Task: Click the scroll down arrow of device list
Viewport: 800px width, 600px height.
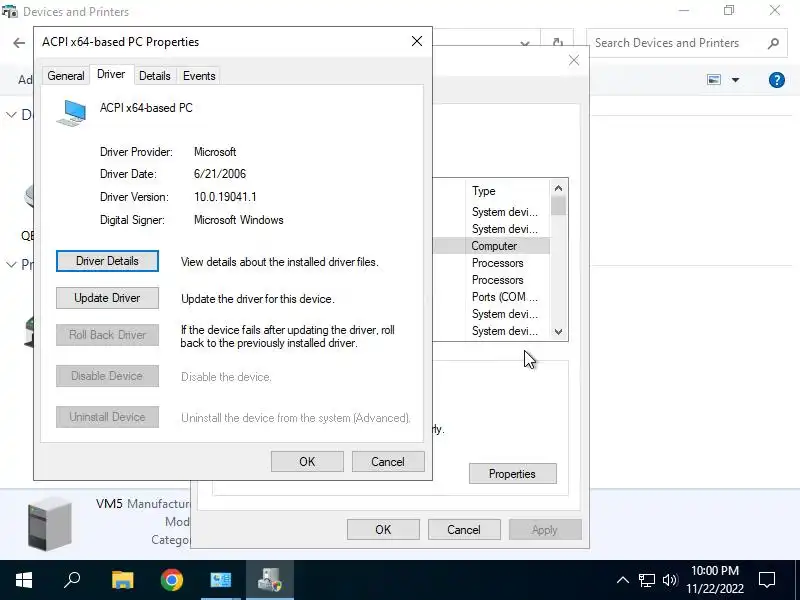Action: pos(558,332)
